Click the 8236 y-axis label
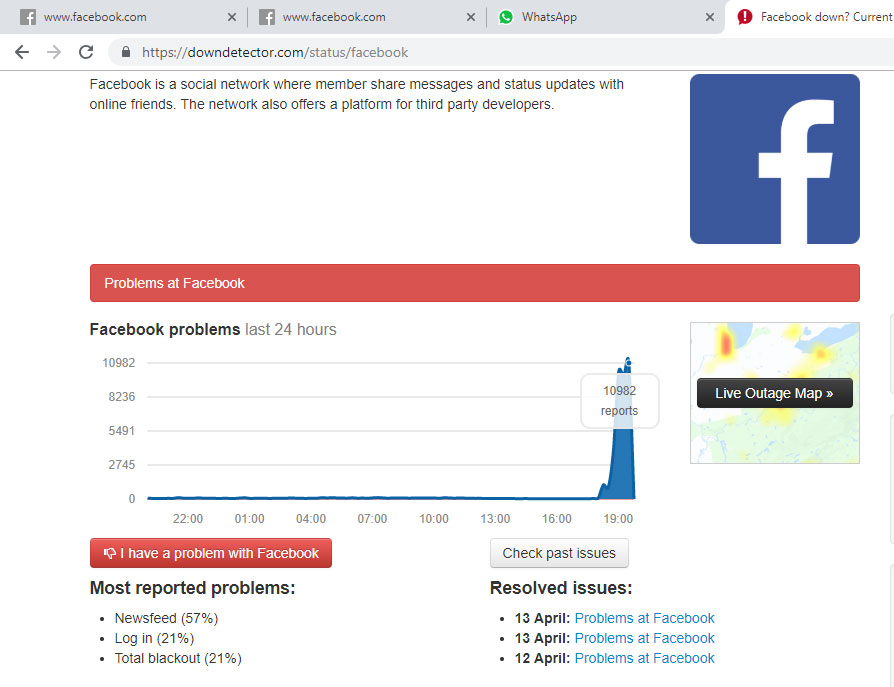 tap(121, 397)
